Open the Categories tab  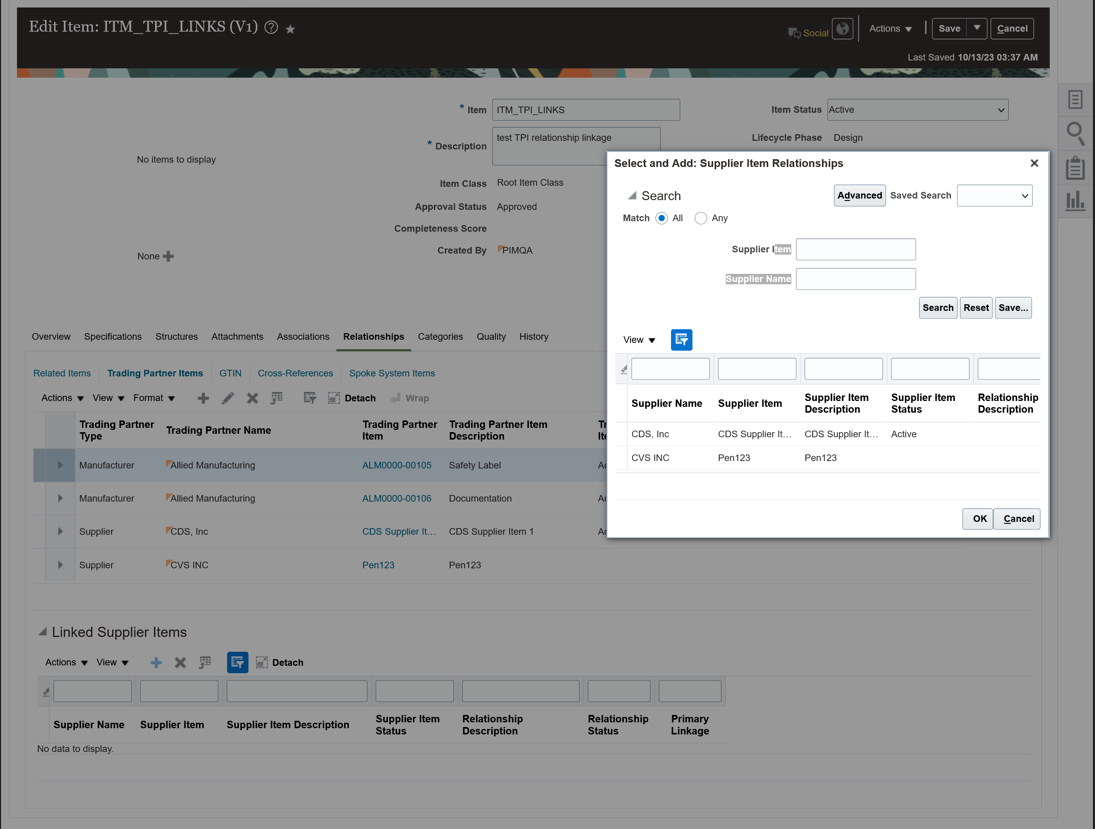click(x=440, y=337)
